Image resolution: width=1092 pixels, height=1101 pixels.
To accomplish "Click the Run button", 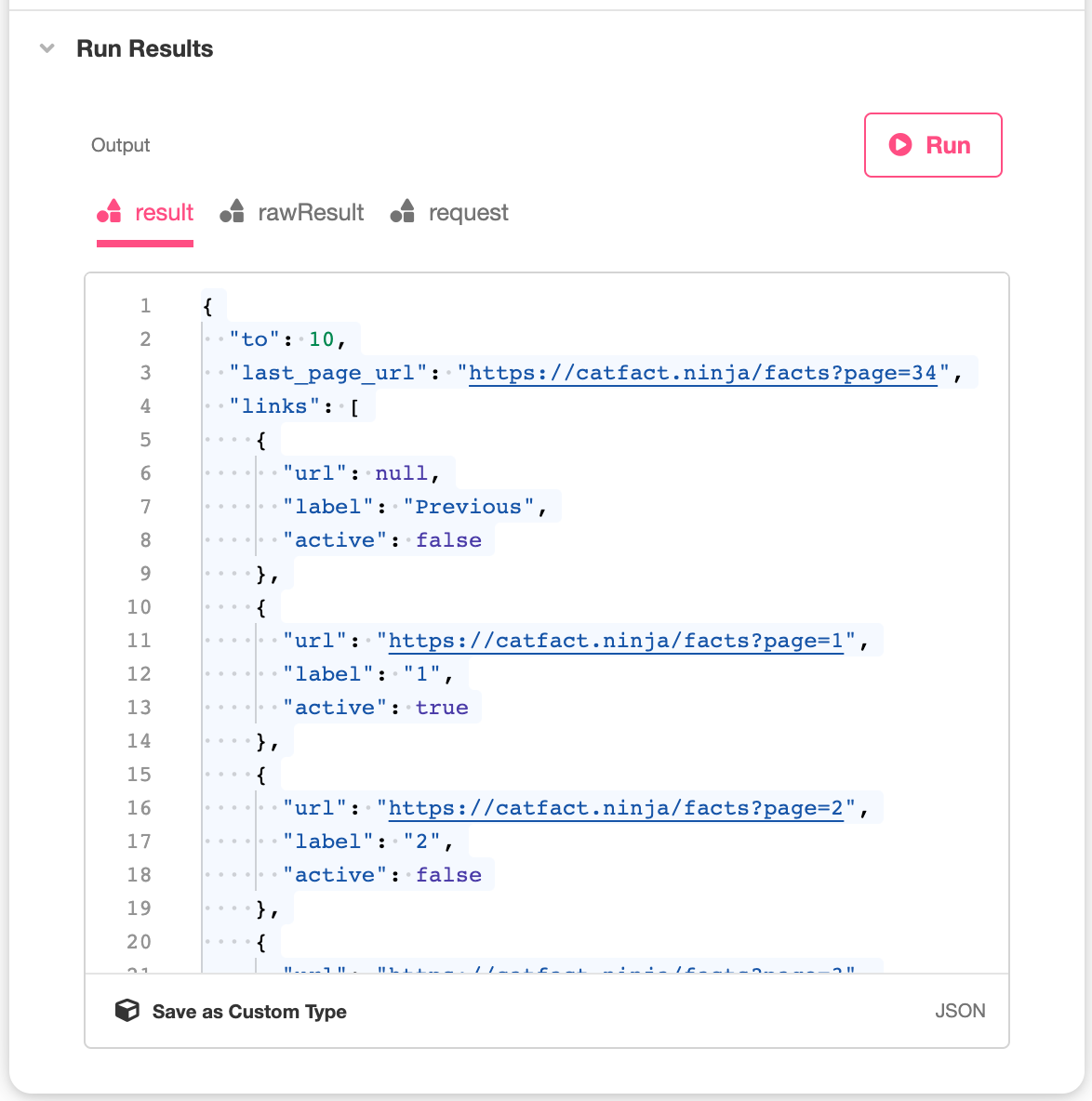I will coord(933,145).
